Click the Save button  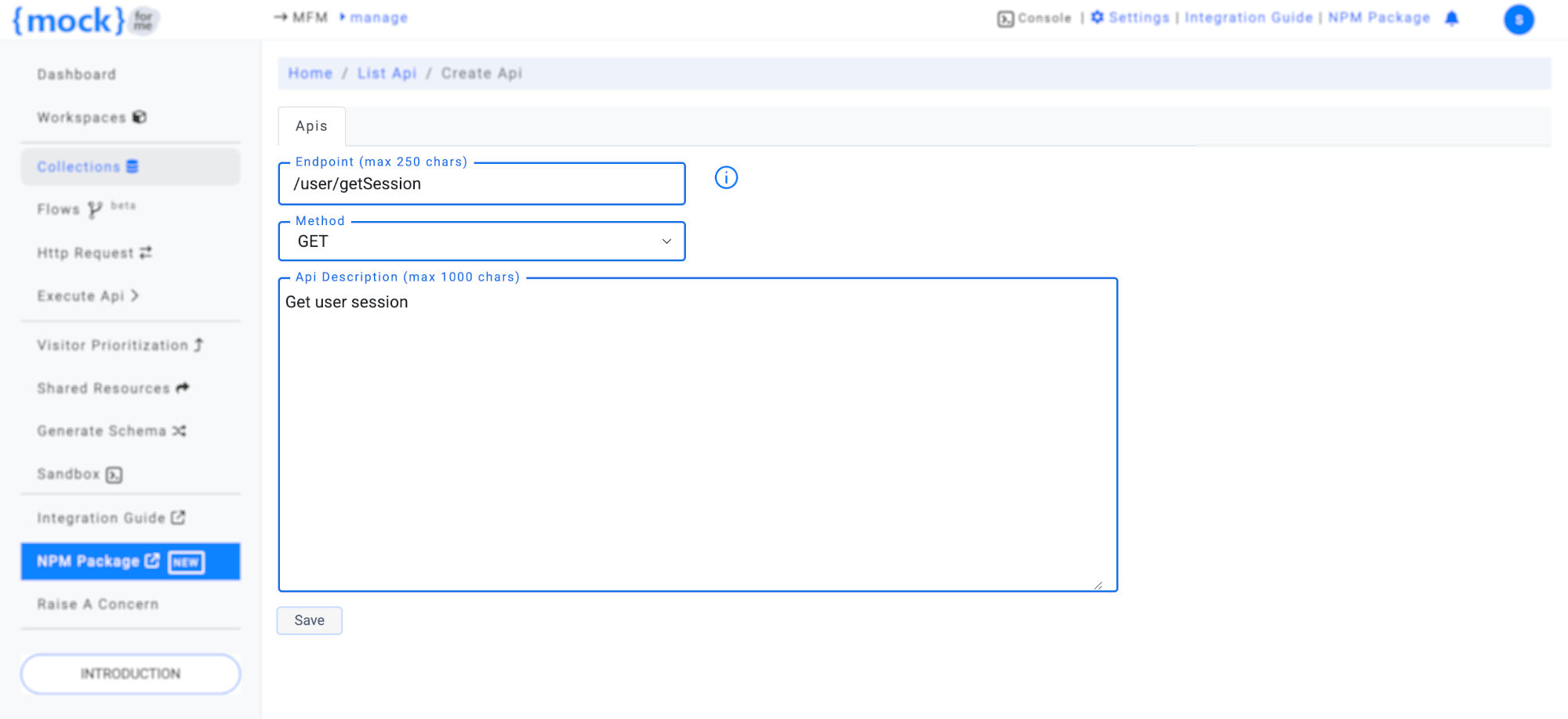(309, 620)
